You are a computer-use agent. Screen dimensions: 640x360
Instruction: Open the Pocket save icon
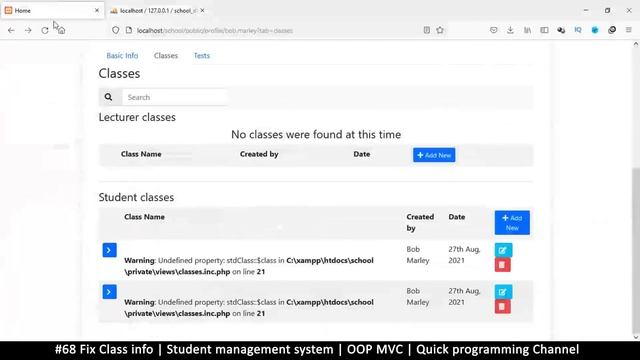tap(493, 30)
